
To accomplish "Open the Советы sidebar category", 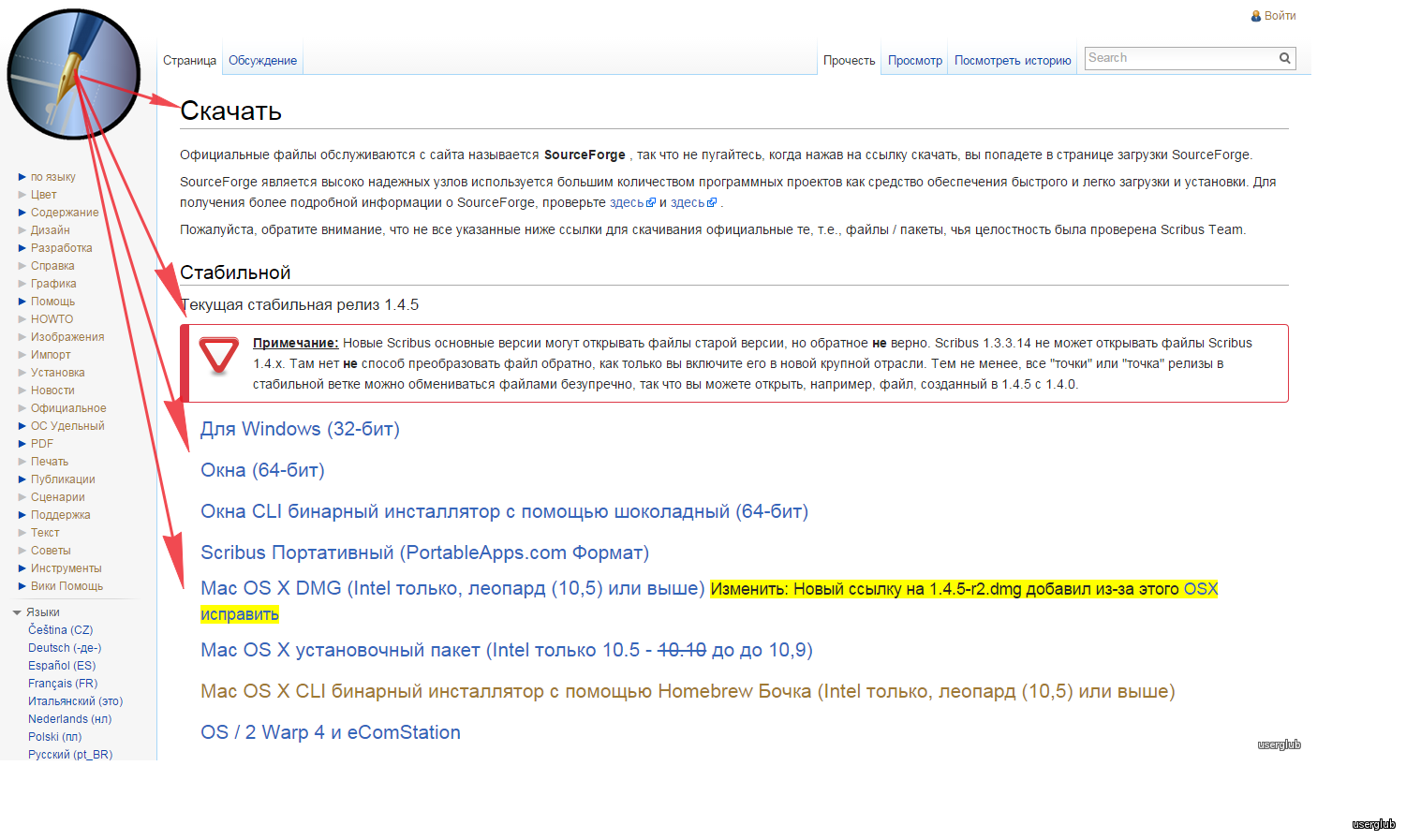I will pos(51,551).
